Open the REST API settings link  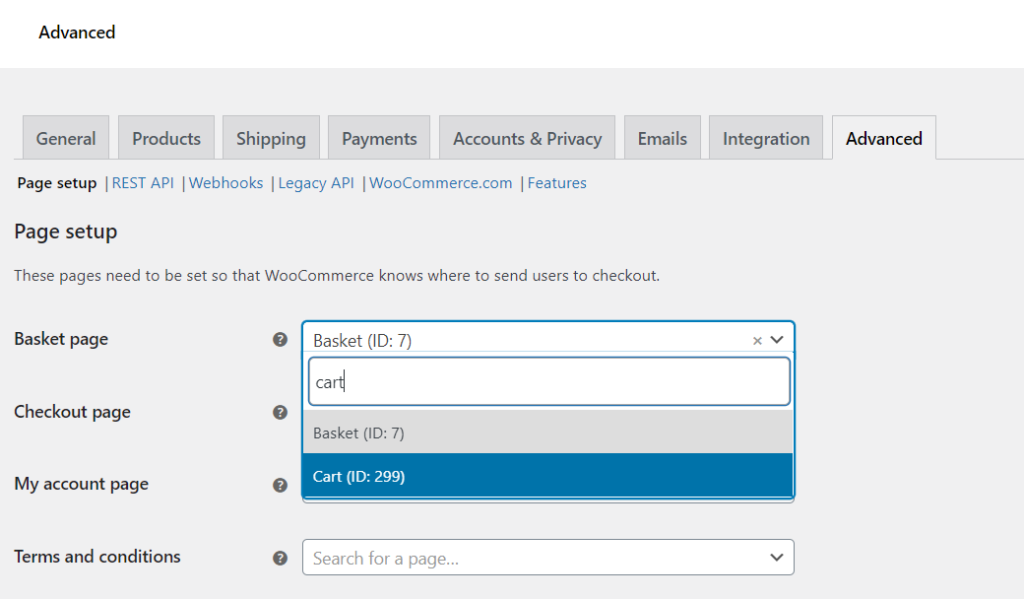[x=143, y=183]
